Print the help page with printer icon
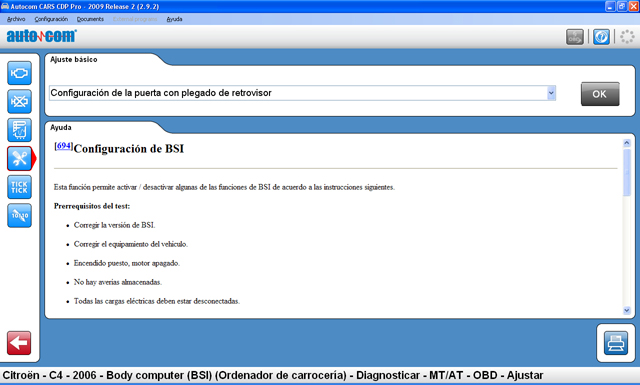This screenshot has height=385, width=640. [616, 343]
